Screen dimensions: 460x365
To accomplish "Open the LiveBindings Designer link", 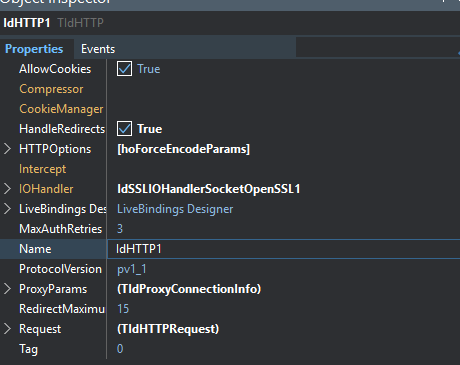I will tap(175, 209).
